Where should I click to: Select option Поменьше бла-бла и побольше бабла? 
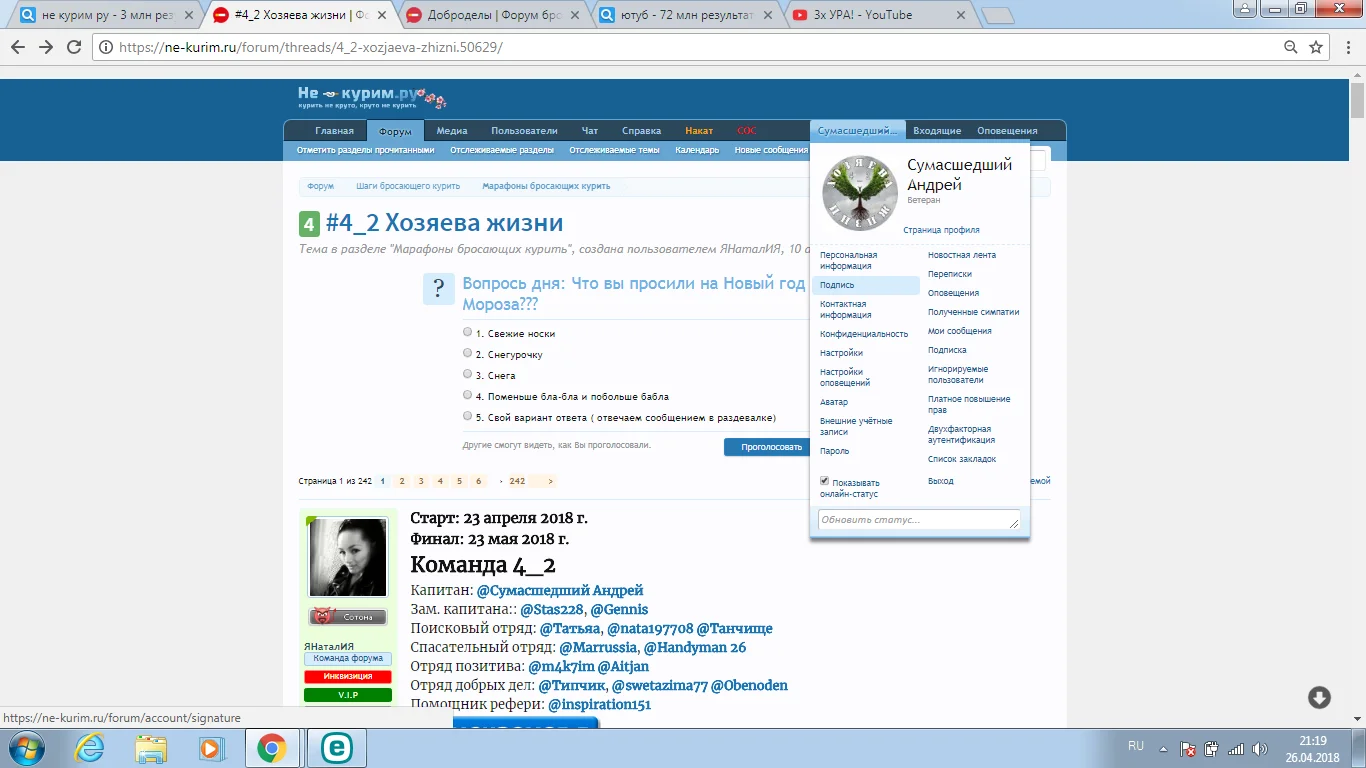[468, 395]
